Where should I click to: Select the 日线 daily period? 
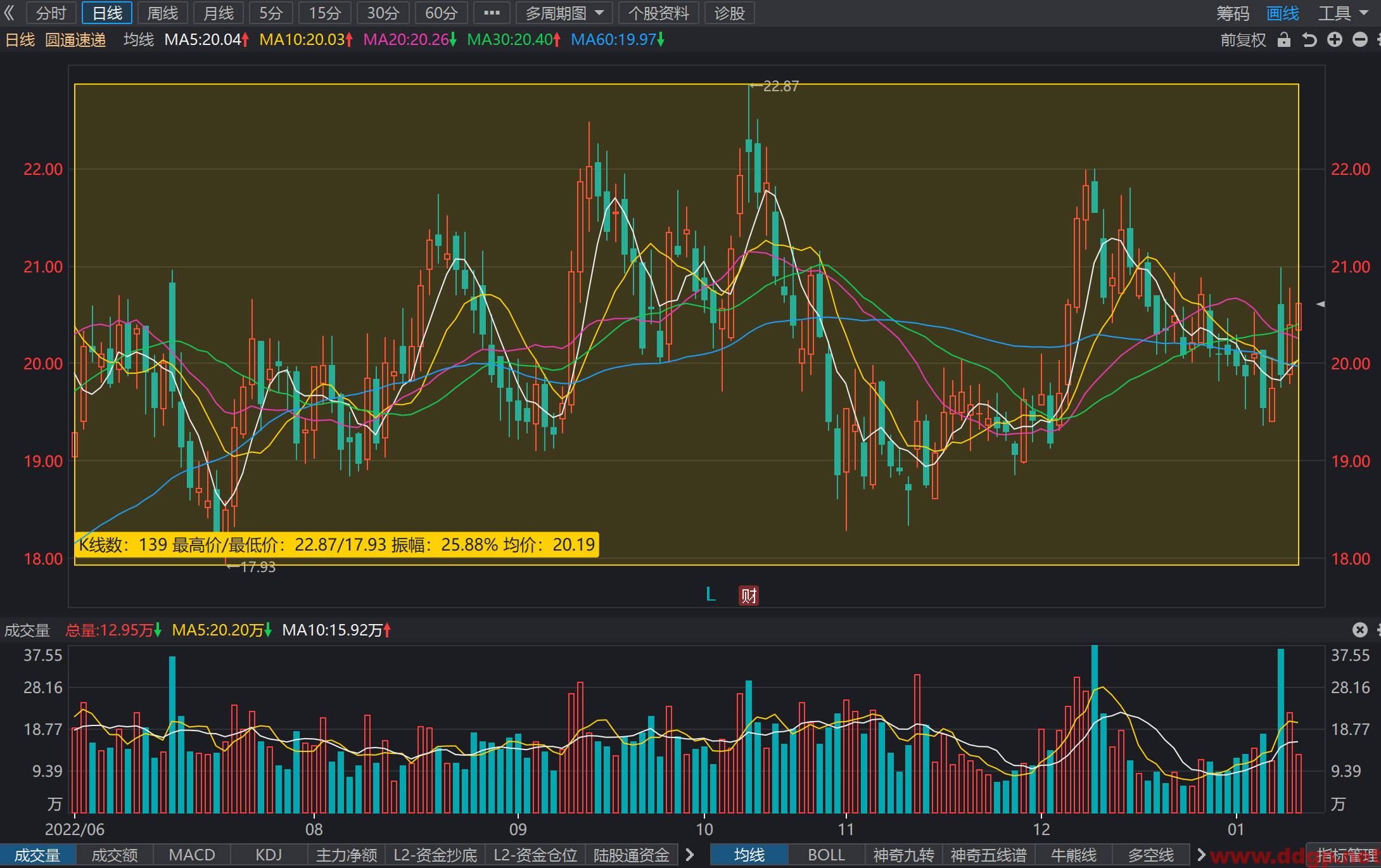coord(107,13)
